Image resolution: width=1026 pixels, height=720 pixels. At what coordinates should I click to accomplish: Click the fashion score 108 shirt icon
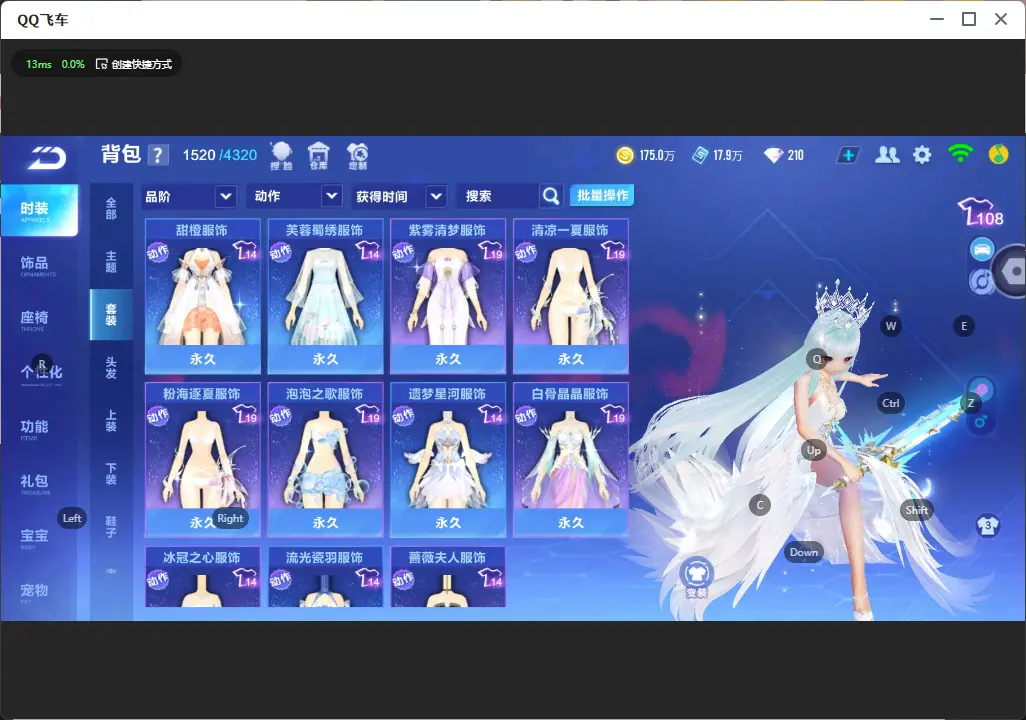pyautogui.click(x=980, y=212)
